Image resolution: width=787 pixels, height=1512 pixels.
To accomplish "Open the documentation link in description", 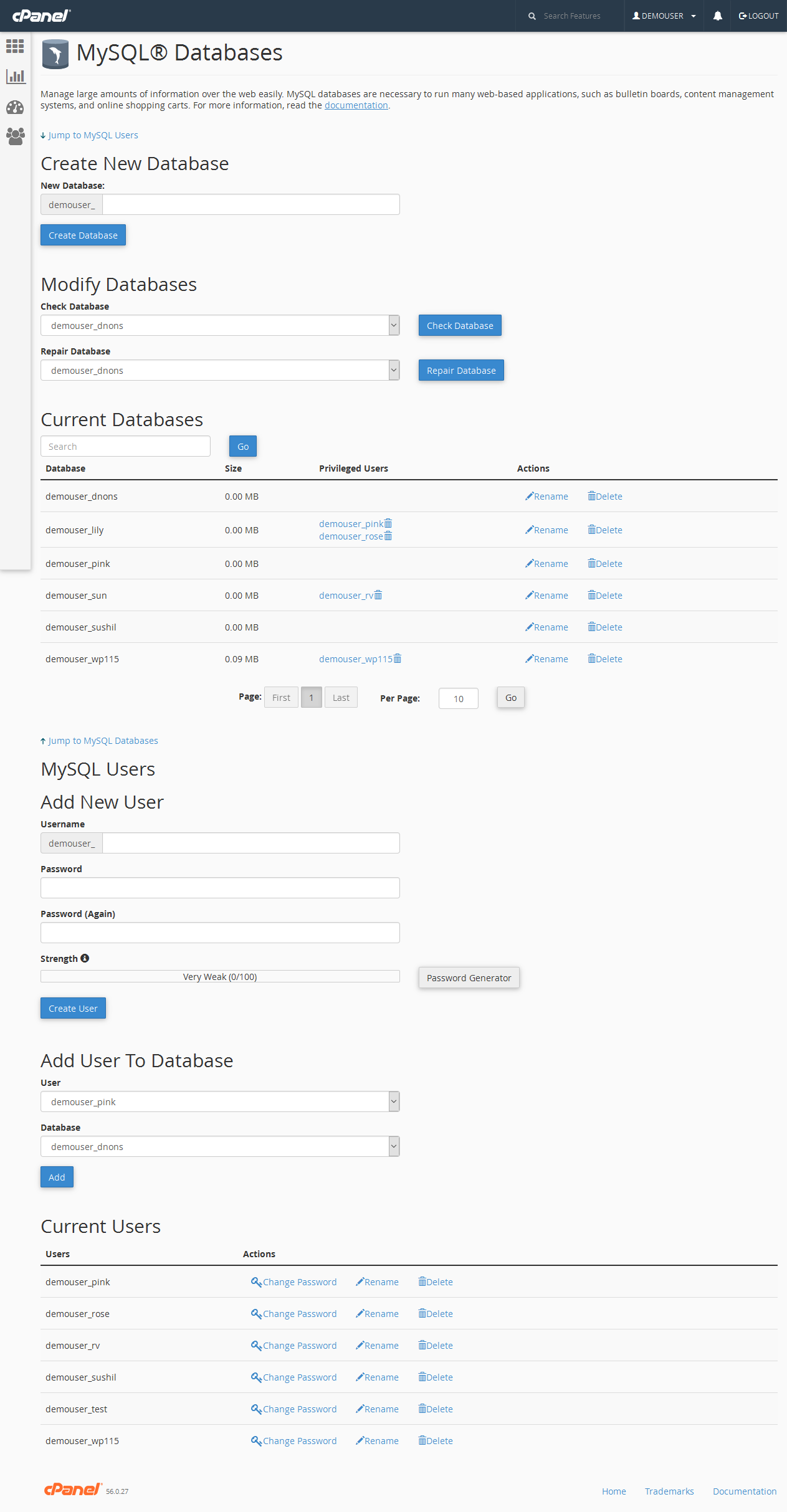I will coord(356,105).
